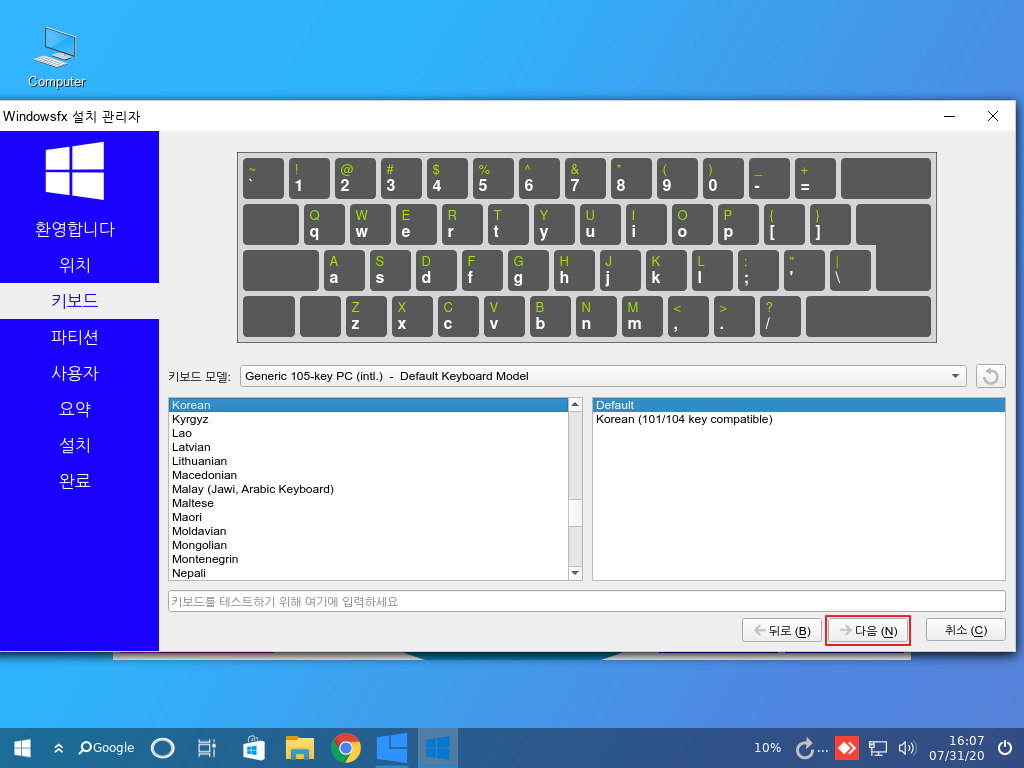Open the keyboard model dropdown
This screenshot has height=768, width=1024.
603,376
